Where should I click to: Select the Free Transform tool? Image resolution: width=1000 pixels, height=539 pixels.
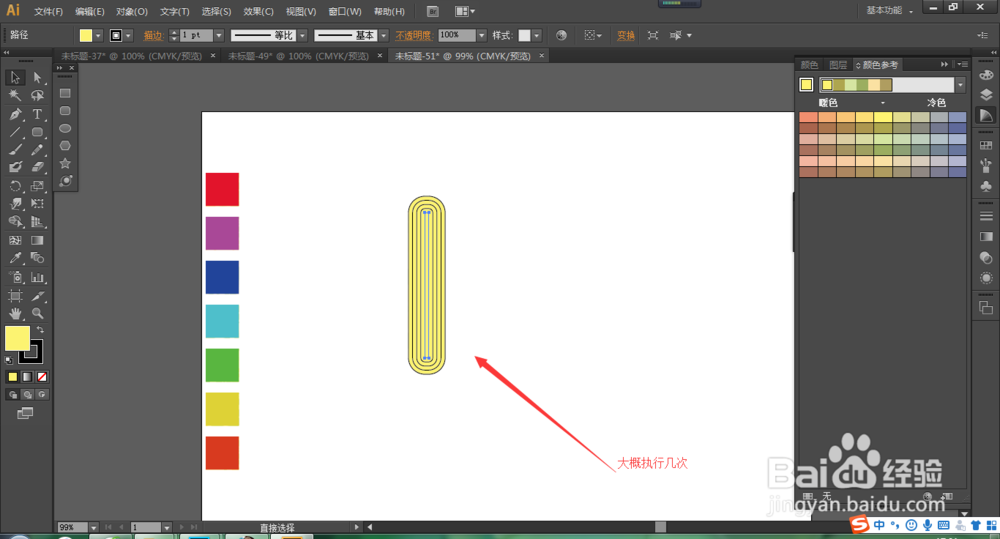click(x=37, y=203)
